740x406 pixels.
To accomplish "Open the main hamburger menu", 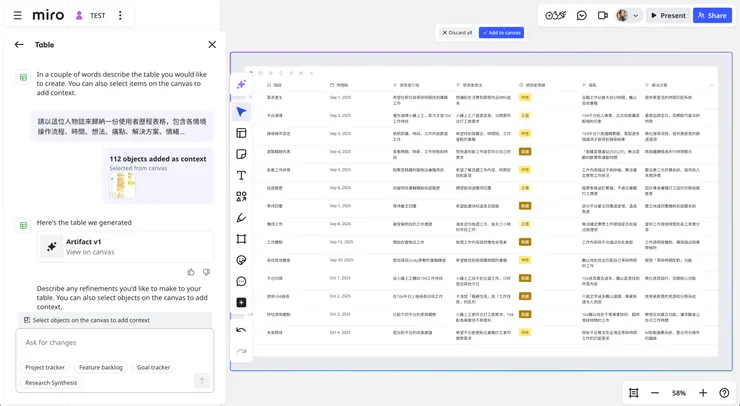I will tap(17, 16).
